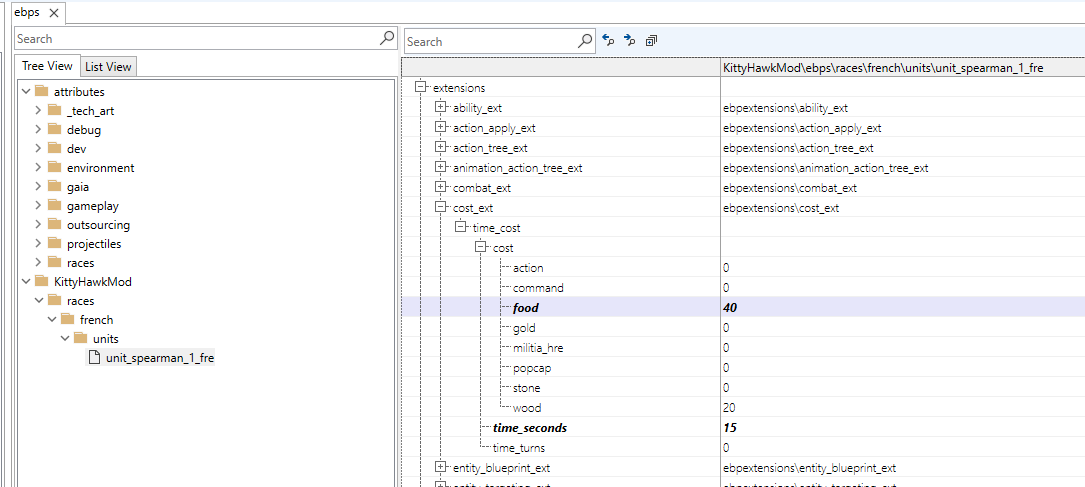
Task: Switch to the Tree View tab
Action: click(x=47, y=66)
